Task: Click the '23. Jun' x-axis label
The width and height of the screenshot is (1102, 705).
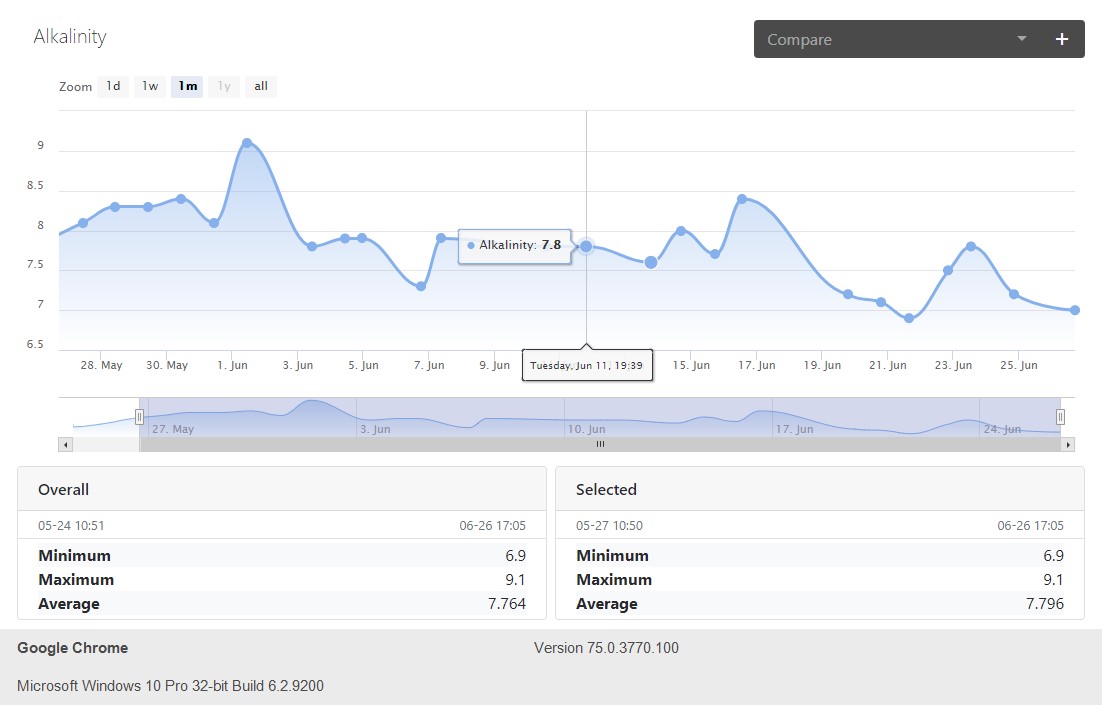Action: click(x=953, y=366)
